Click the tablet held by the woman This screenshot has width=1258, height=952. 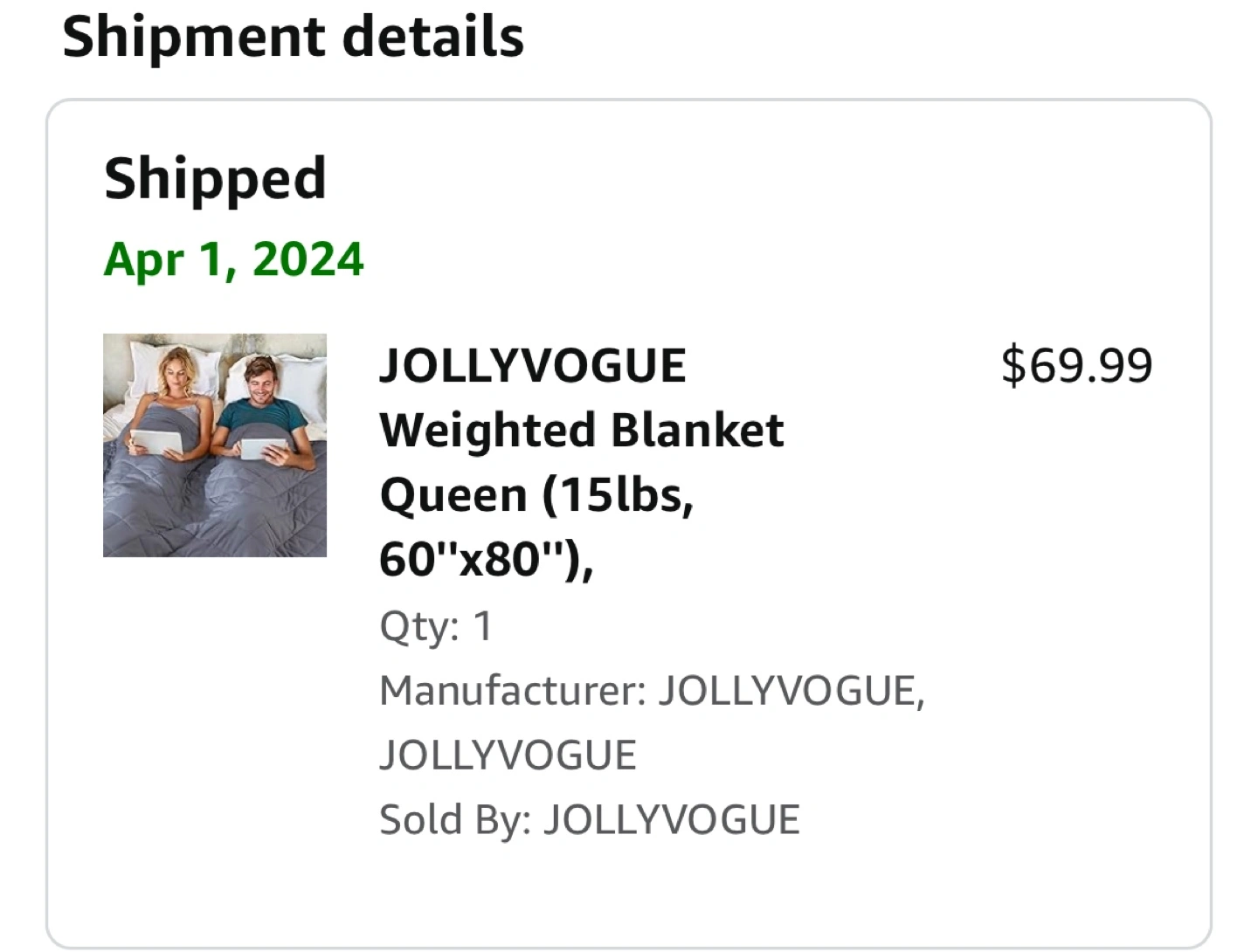click(158, 442)
